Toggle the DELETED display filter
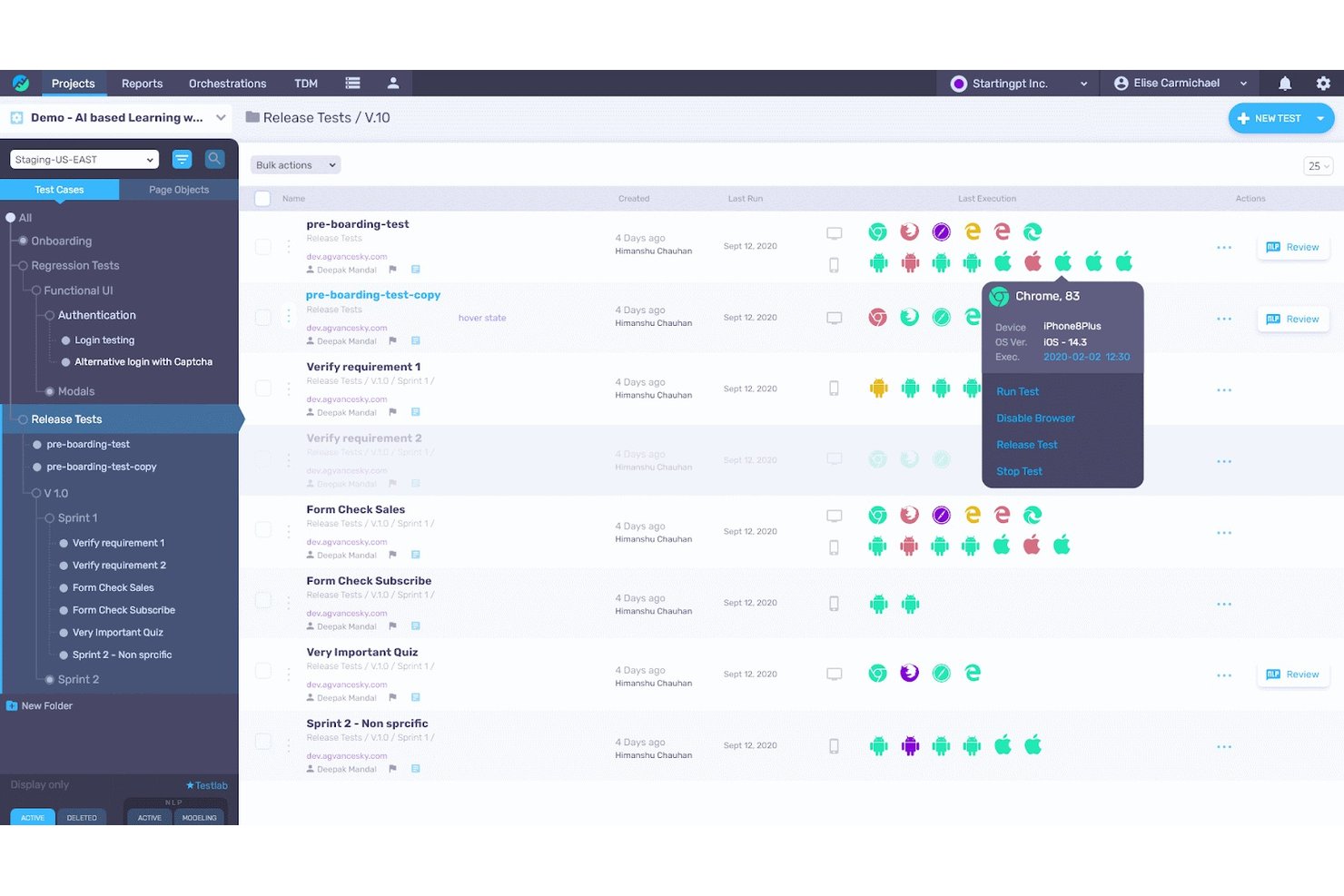 pos(82,817)
